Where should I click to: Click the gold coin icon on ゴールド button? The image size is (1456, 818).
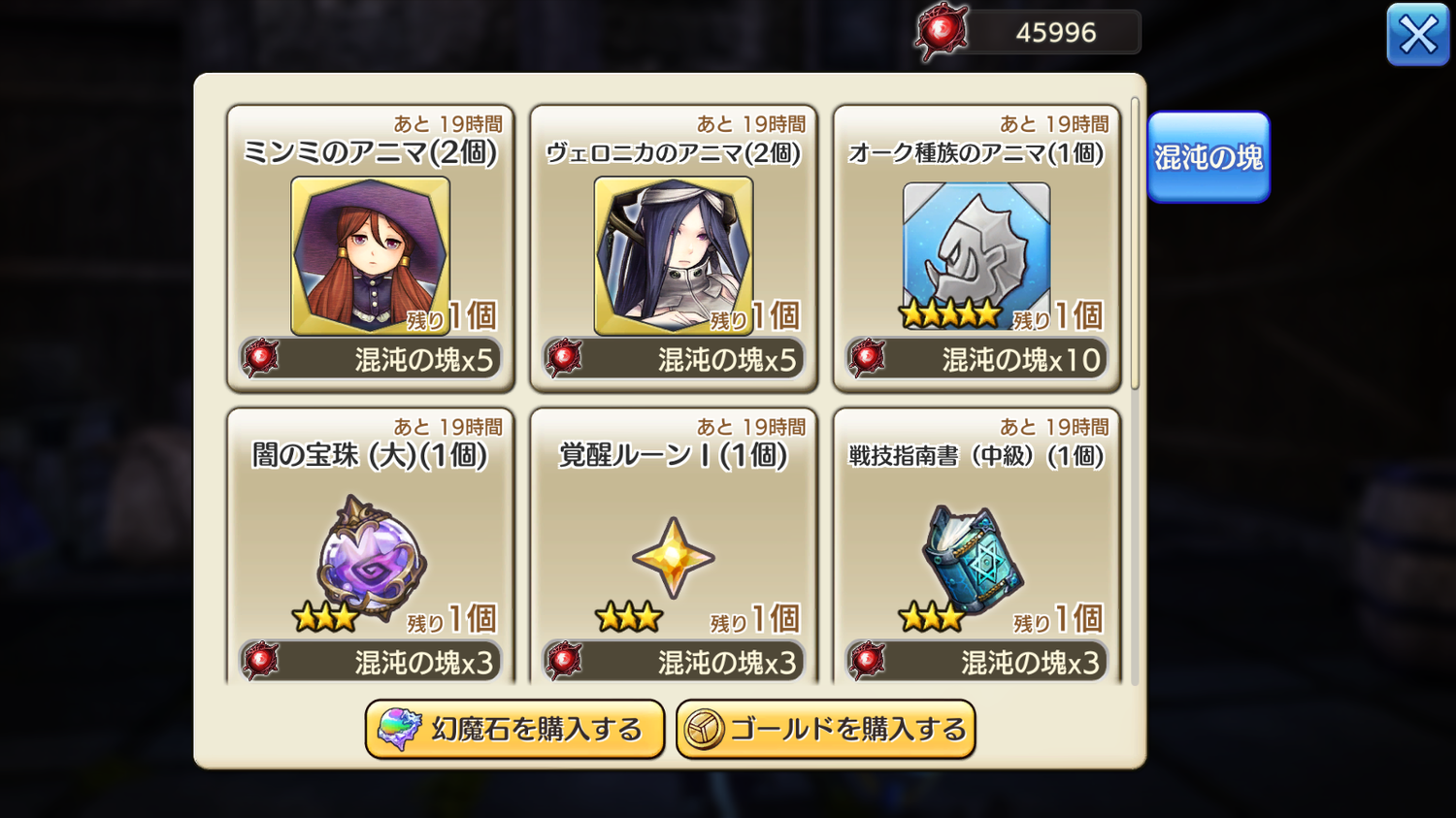705,729
